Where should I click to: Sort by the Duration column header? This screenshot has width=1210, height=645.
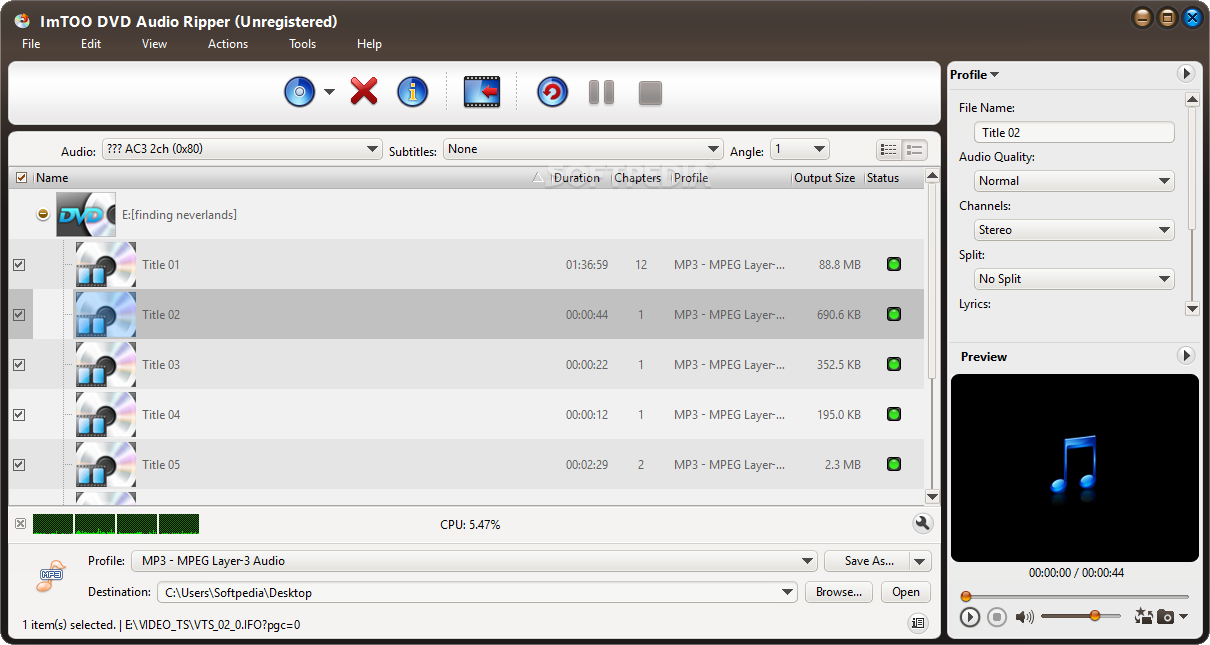click(577, 178)
